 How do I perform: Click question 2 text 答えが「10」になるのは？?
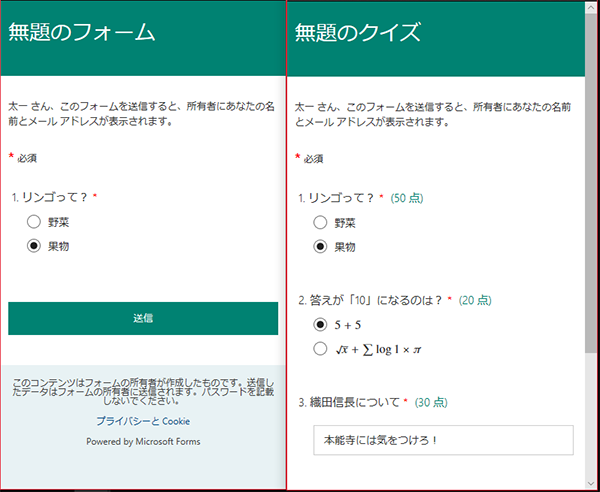[375, 300]
